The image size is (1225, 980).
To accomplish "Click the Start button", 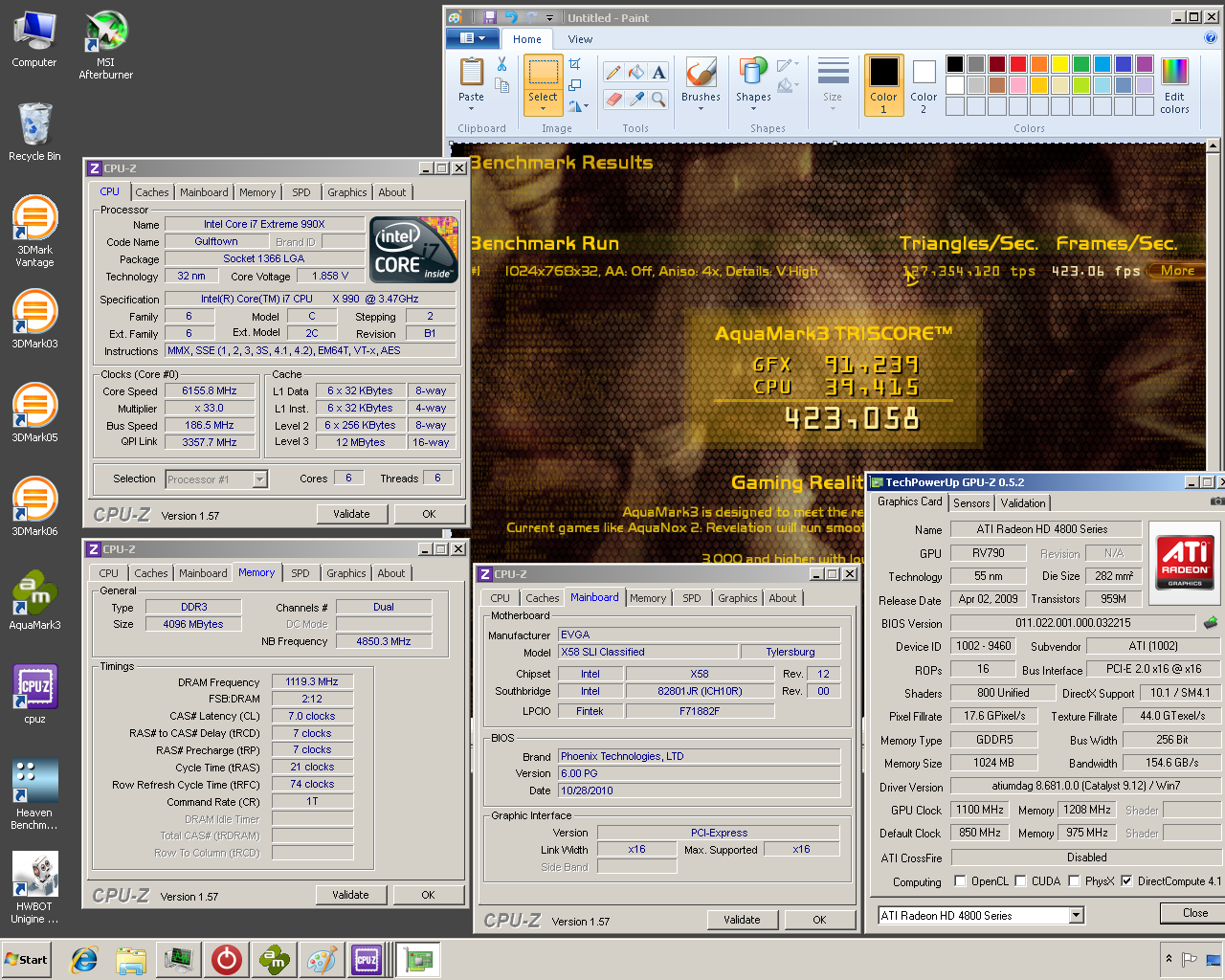I will point(27,959).
